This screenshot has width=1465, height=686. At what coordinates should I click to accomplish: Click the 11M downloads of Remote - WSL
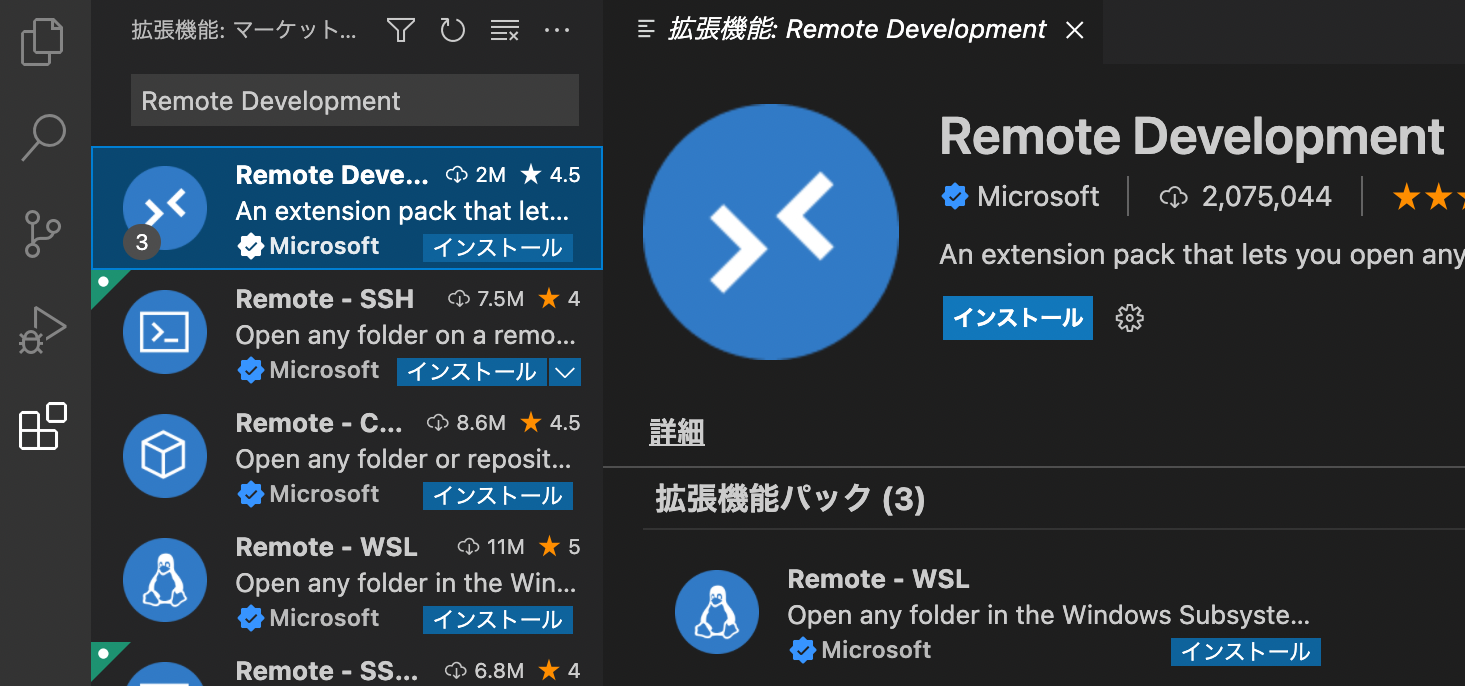click(491, 547)
